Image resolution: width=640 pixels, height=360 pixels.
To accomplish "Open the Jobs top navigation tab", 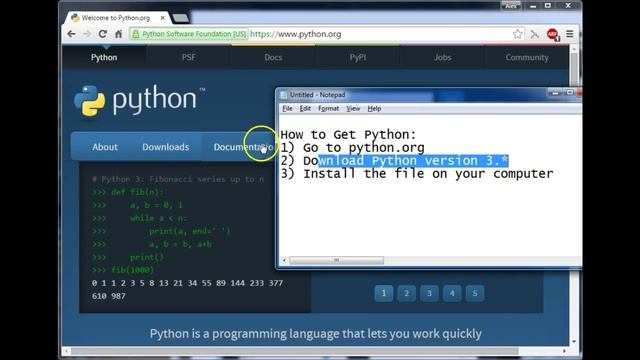I will 442,58.
